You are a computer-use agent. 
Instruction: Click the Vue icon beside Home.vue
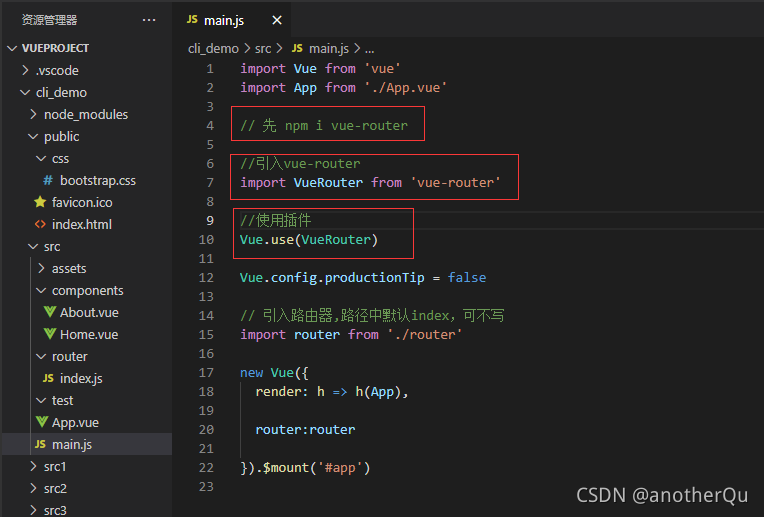[x=50, y=334]
